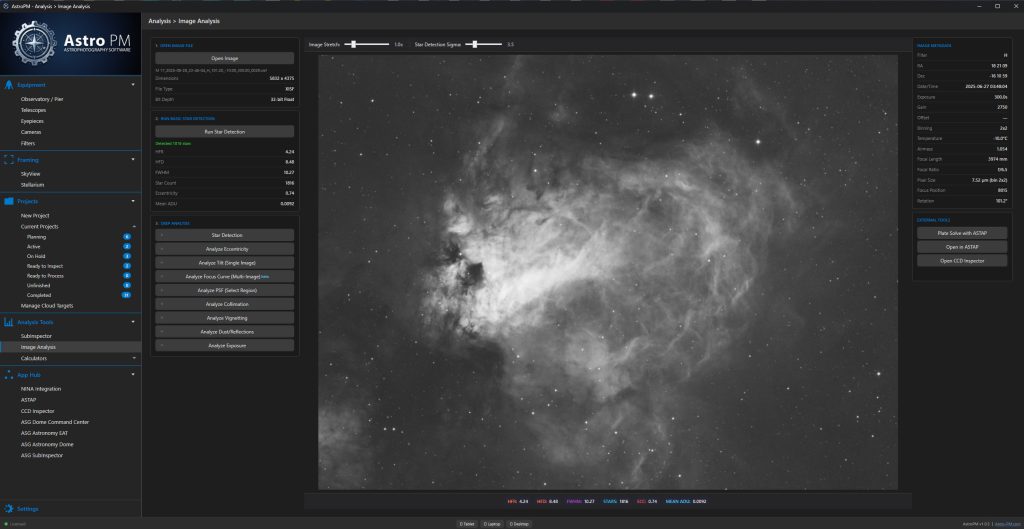The image size is (1024, 529).
Task: Click Analyze Vignetting button
Action: point(225,318)
